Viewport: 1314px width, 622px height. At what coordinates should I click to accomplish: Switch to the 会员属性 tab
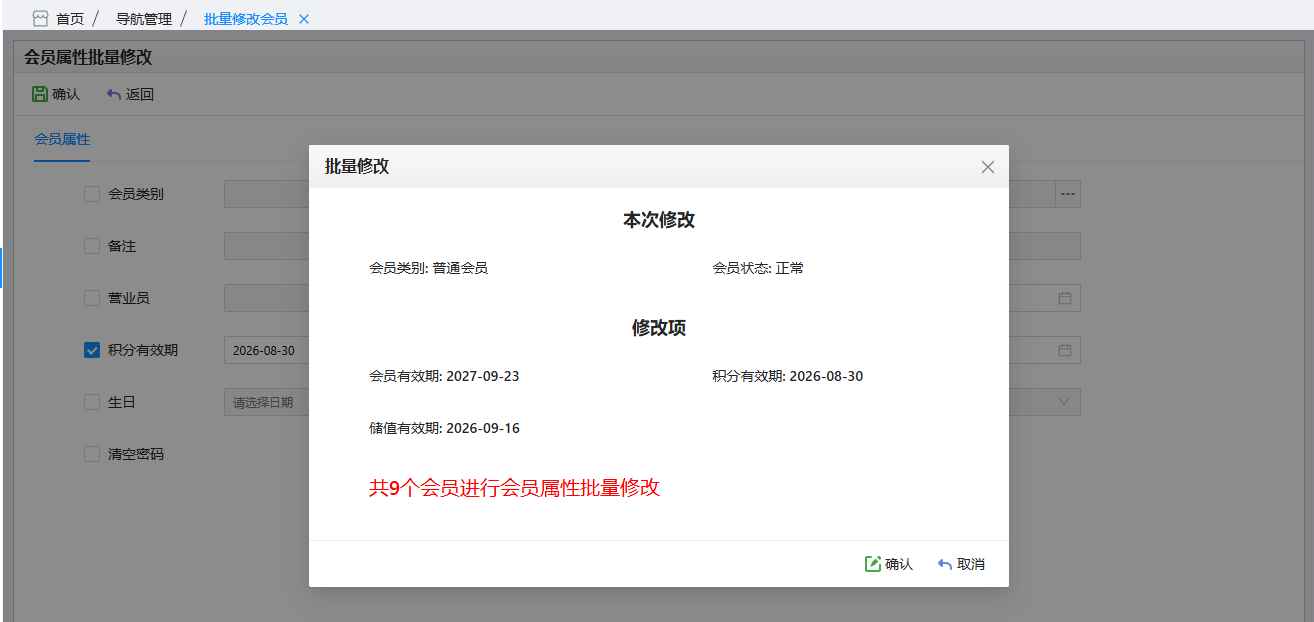tap(62, 139)
